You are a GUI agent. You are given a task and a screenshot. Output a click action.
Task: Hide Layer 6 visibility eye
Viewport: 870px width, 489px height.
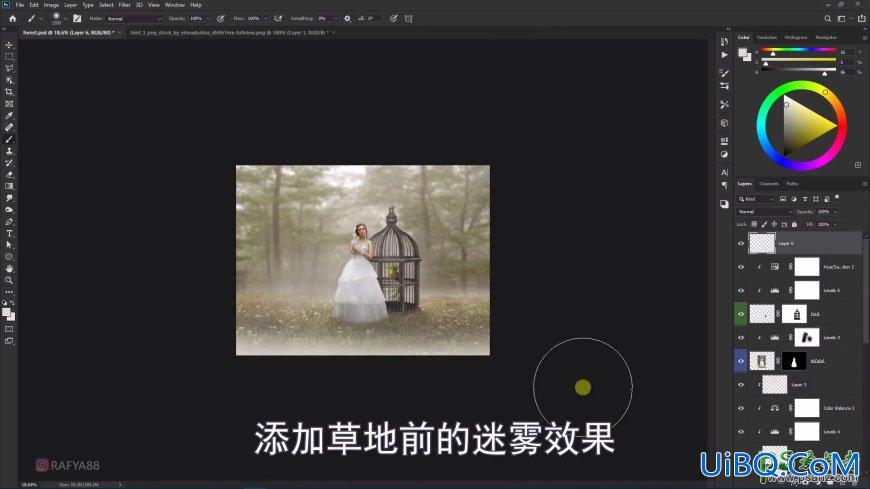(741, 243)
